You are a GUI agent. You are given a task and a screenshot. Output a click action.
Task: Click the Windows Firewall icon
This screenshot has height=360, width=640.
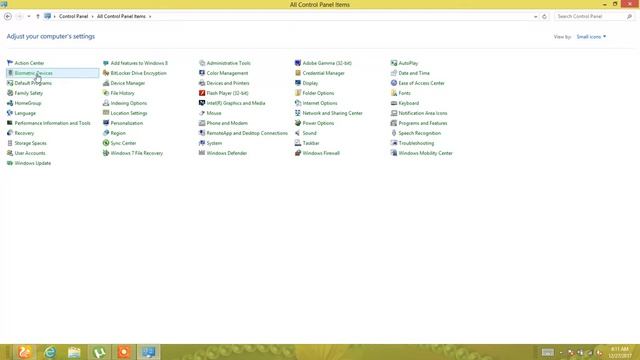click(298, 153)
